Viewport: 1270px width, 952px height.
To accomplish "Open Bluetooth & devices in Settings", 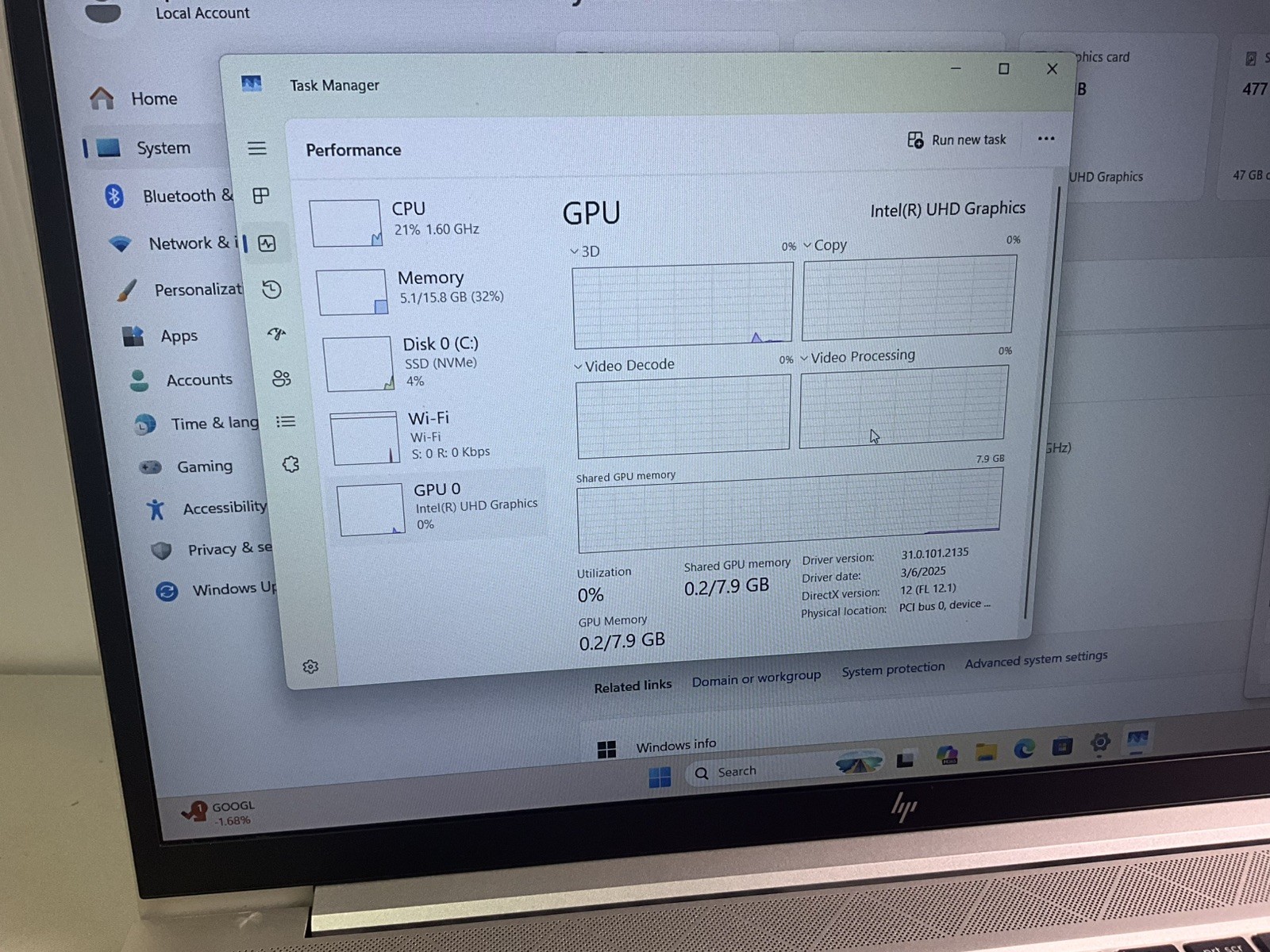I will point(169,195).
